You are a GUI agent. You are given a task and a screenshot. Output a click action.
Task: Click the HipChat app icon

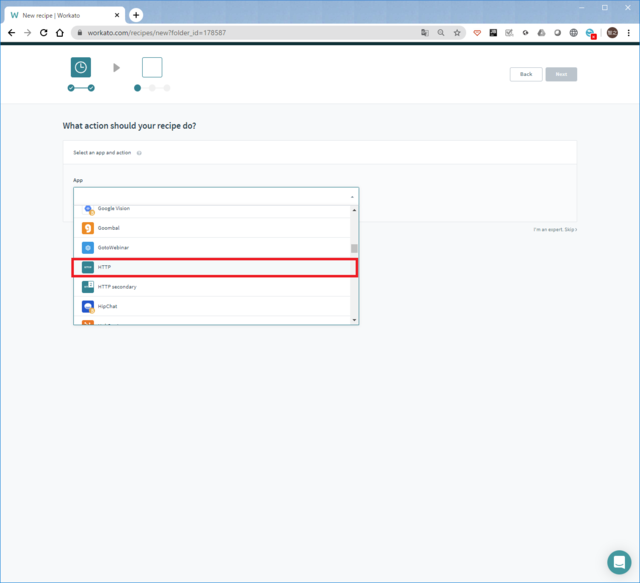coord(88,307)
